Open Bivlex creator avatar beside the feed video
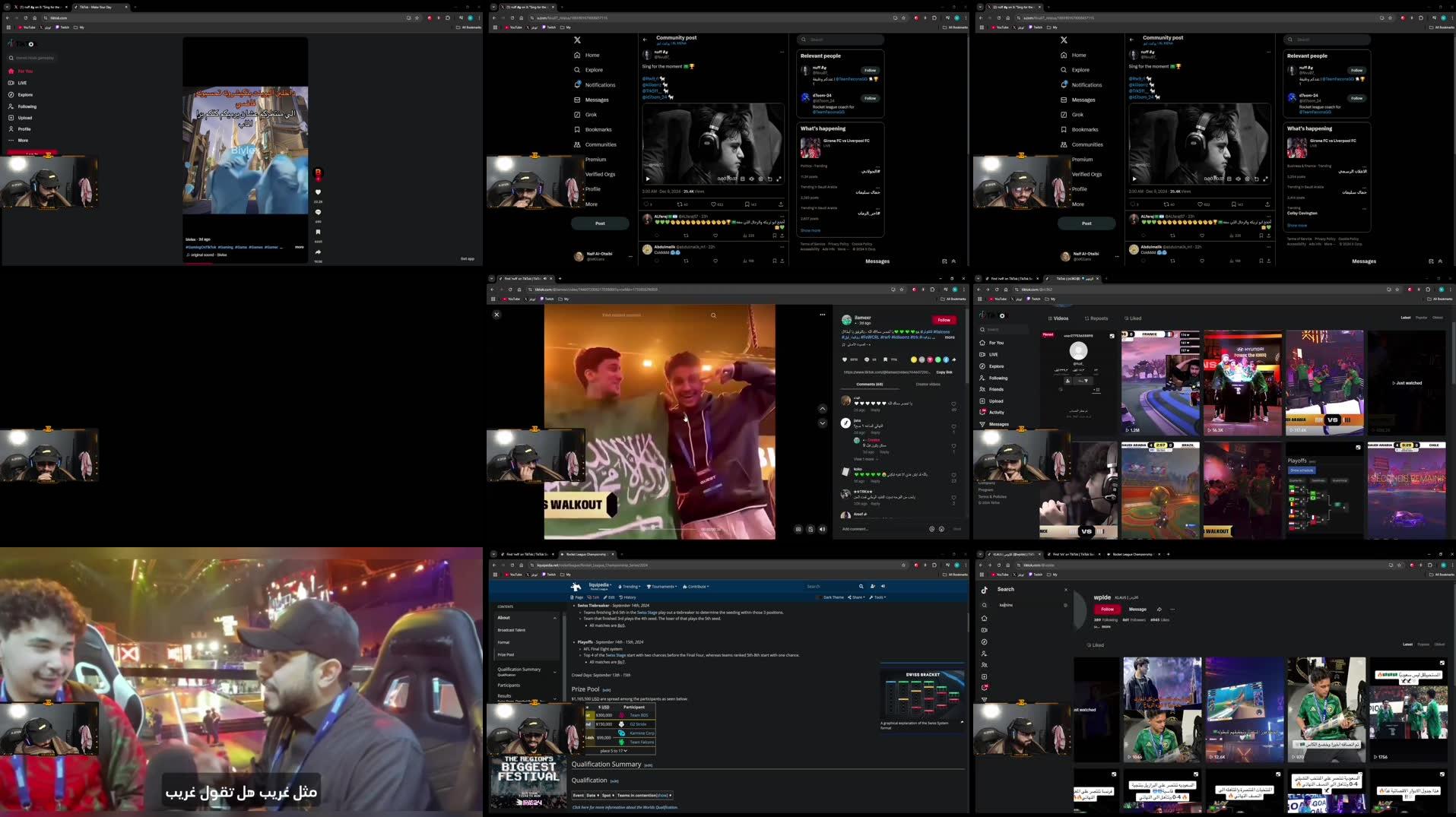1456x817 pixels. pos(318,173)
